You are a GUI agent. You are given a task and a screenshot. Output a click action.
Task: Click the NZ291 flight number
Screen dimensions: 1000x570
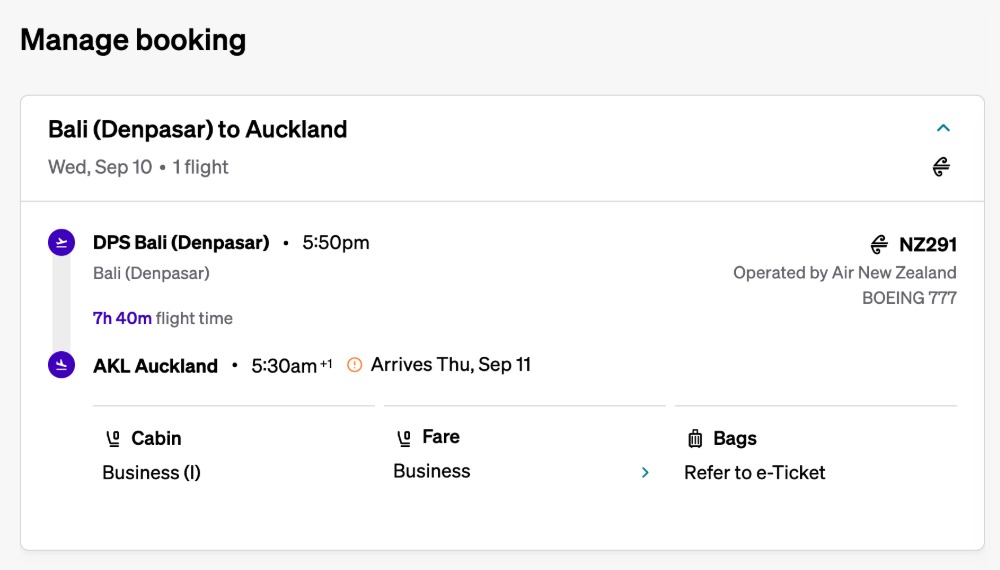(928, 244)
